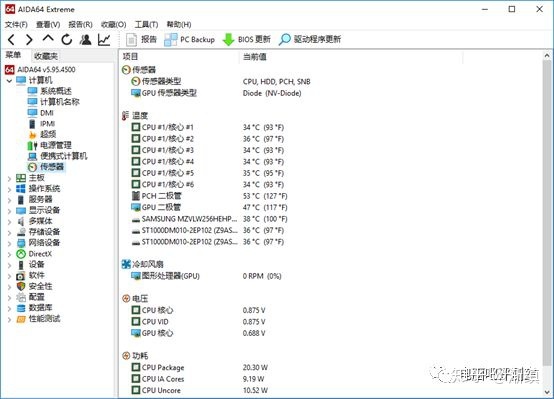Click the 设备 device icon in tree
The image size is (554, 399).
click(x=21, y=265)
